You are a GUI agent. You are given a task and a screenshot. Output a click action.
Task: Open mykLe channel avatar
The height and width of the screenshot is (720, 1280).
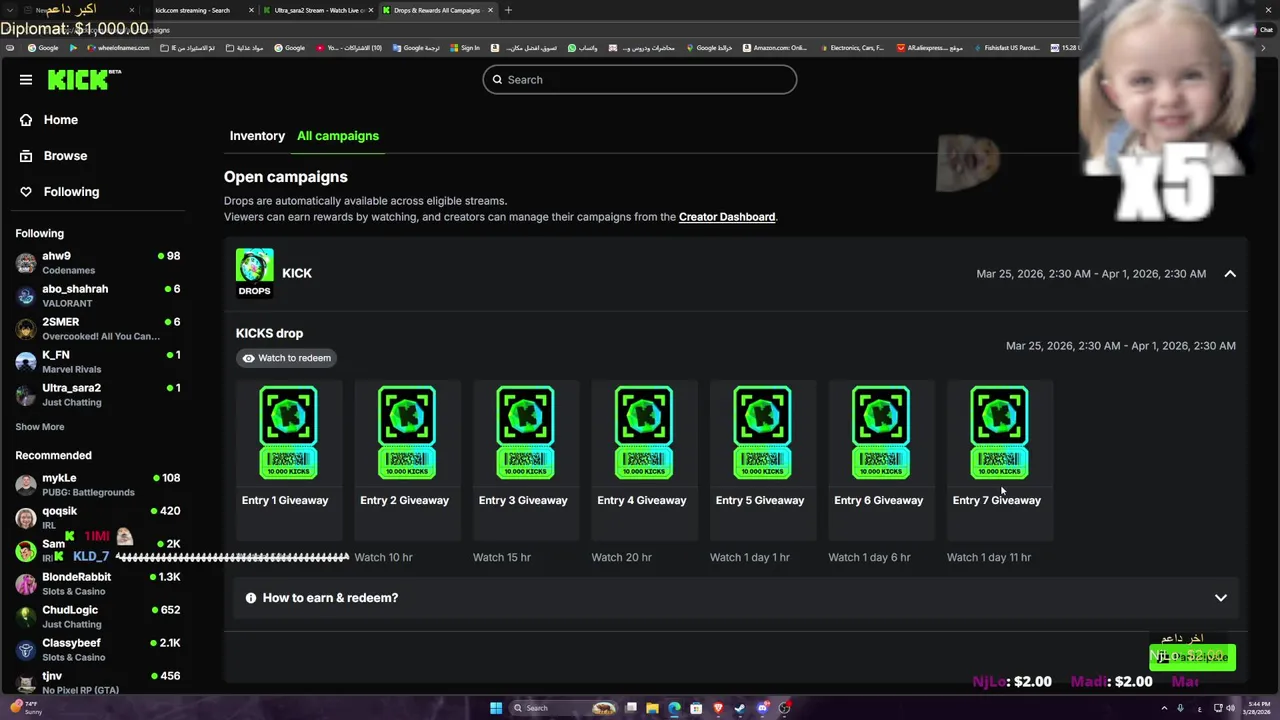click(26, 485)
